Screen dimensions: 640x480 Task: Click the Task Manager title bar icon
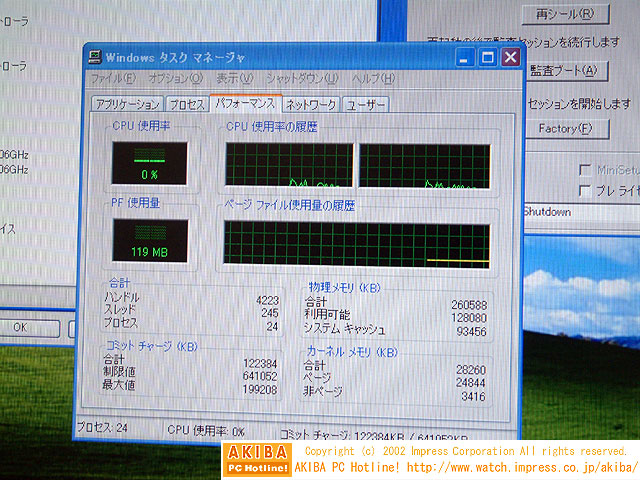pos(93,56)
